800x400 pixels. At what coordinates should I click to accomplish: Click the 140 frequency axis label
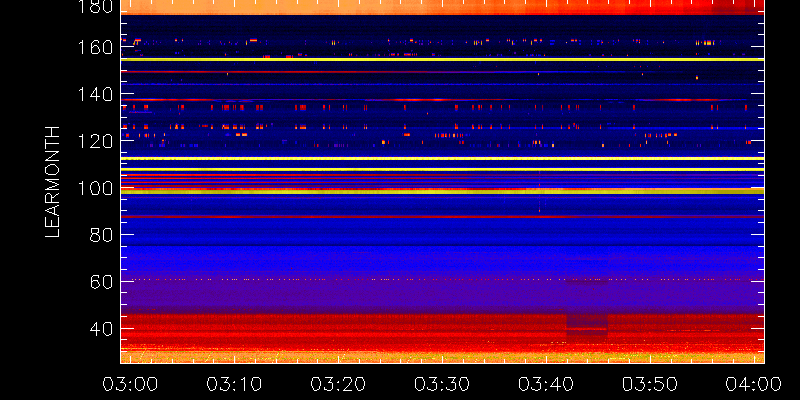tap(96, 94)
